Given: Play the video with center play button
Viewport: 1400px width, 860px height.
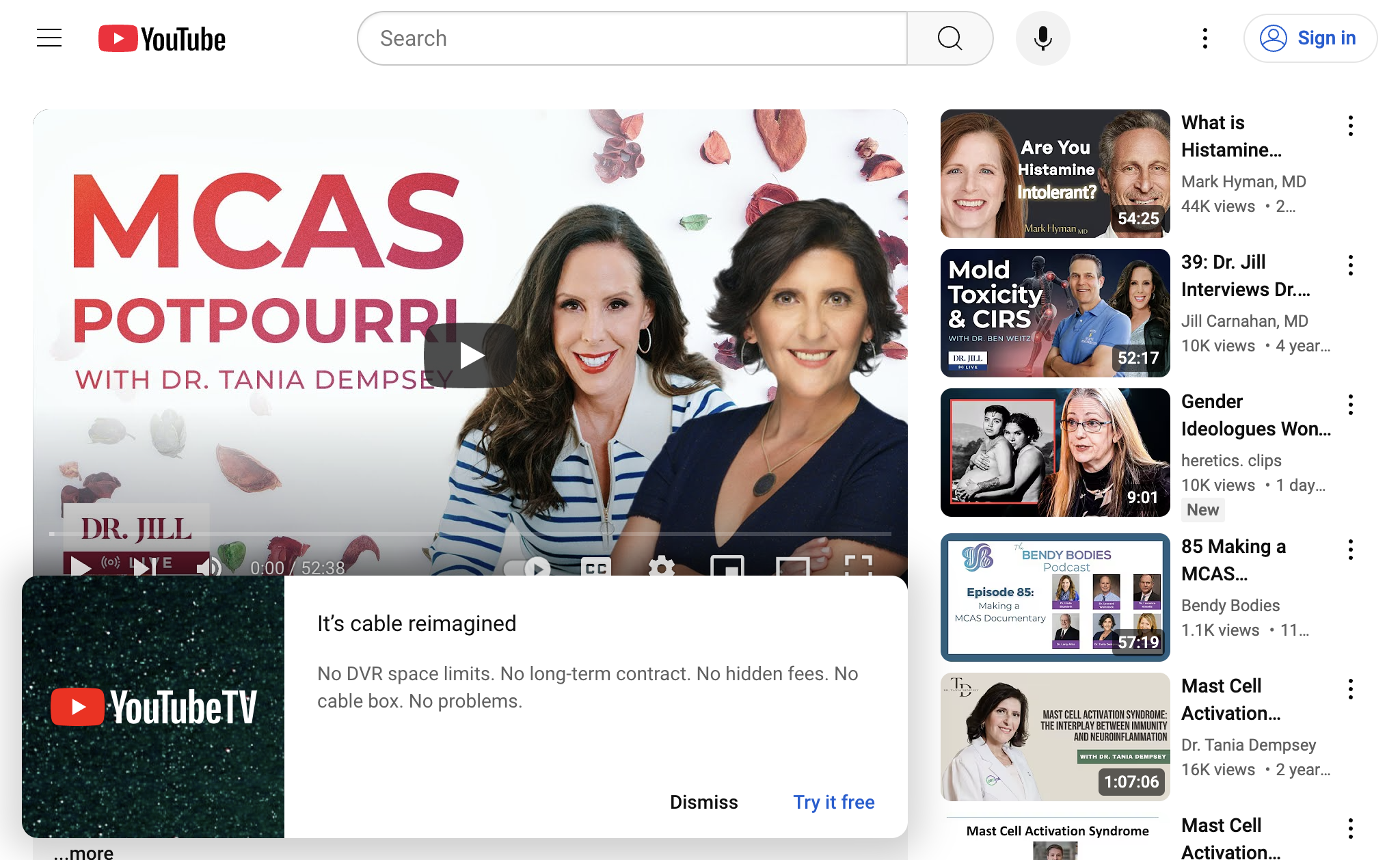Looking at the screenshot, I should [x=472, y=355].
